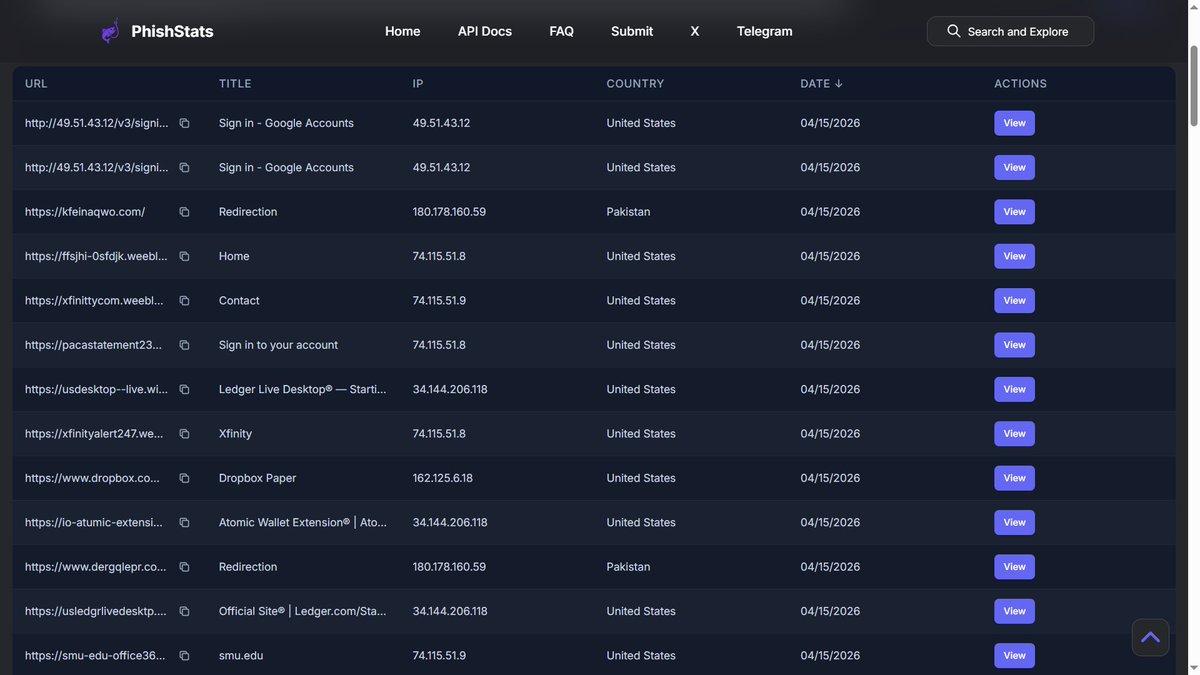The image size is (1200, 675).
Task: Copy the usledgrlivedesktp URL
Action: pos(184,611)
